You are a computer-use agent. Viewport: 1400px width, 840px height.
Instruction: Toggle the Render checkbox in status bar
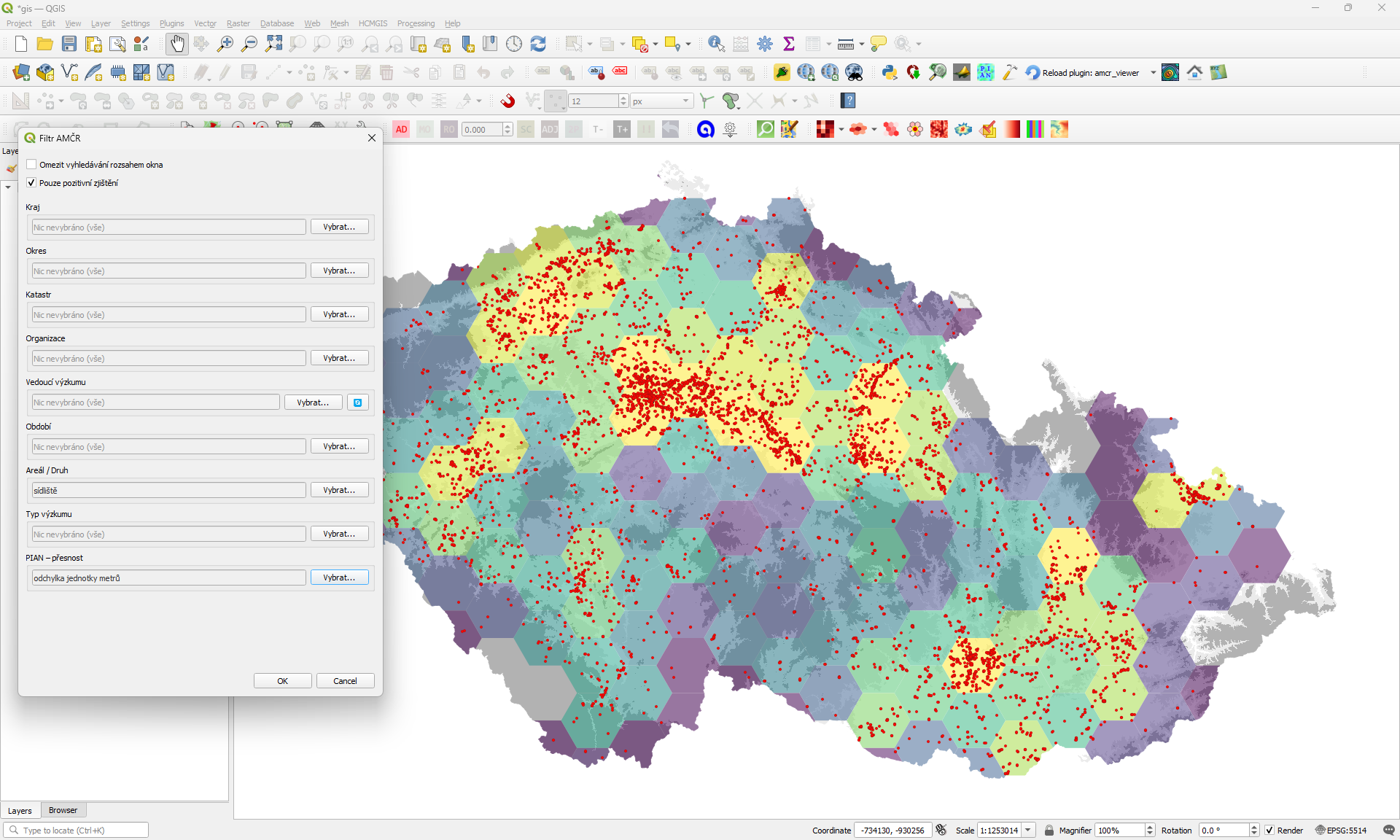click(x=1269, y=830)
